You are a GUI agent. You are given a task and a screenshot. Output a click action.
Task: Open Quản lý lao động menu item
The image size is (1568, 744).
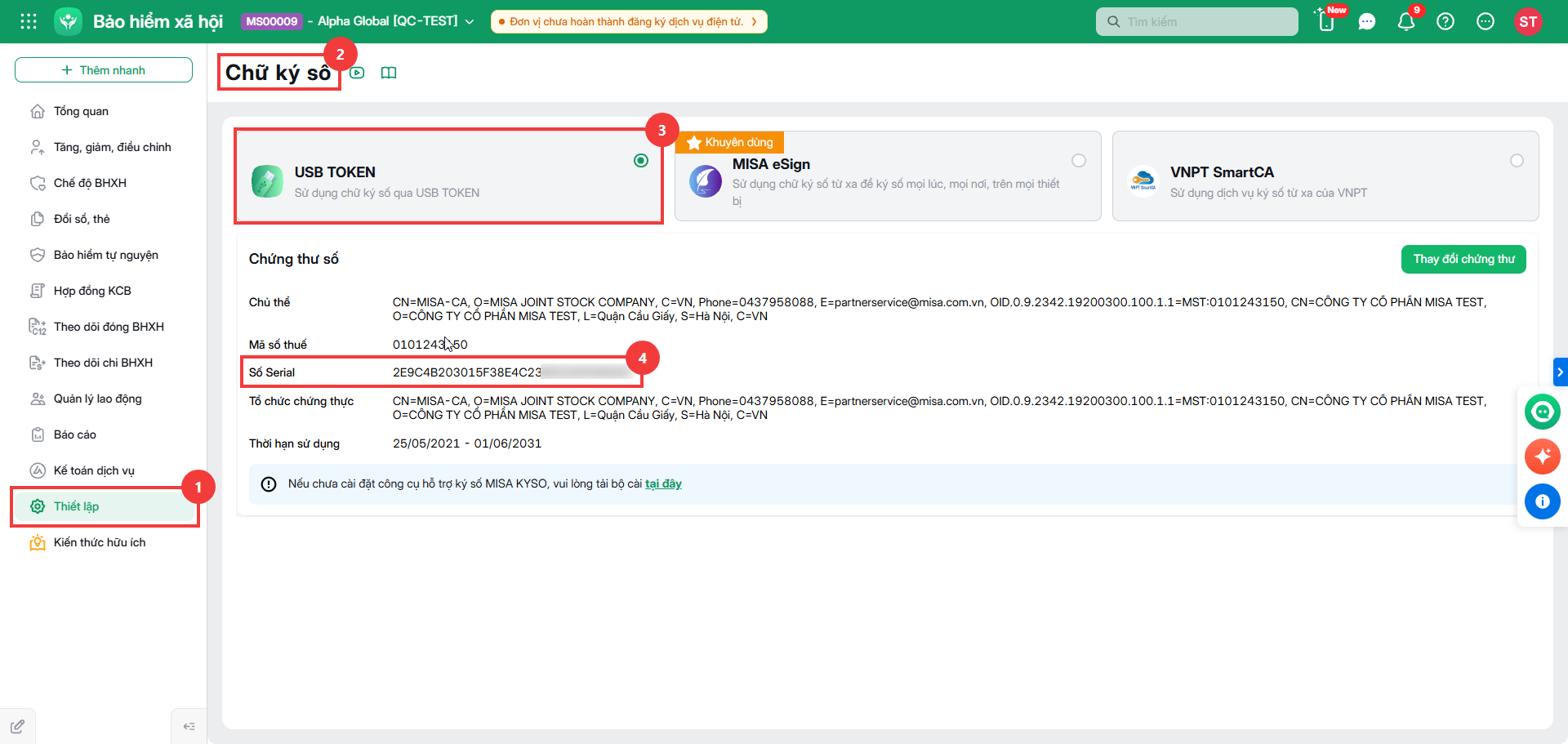click(104, 399)
